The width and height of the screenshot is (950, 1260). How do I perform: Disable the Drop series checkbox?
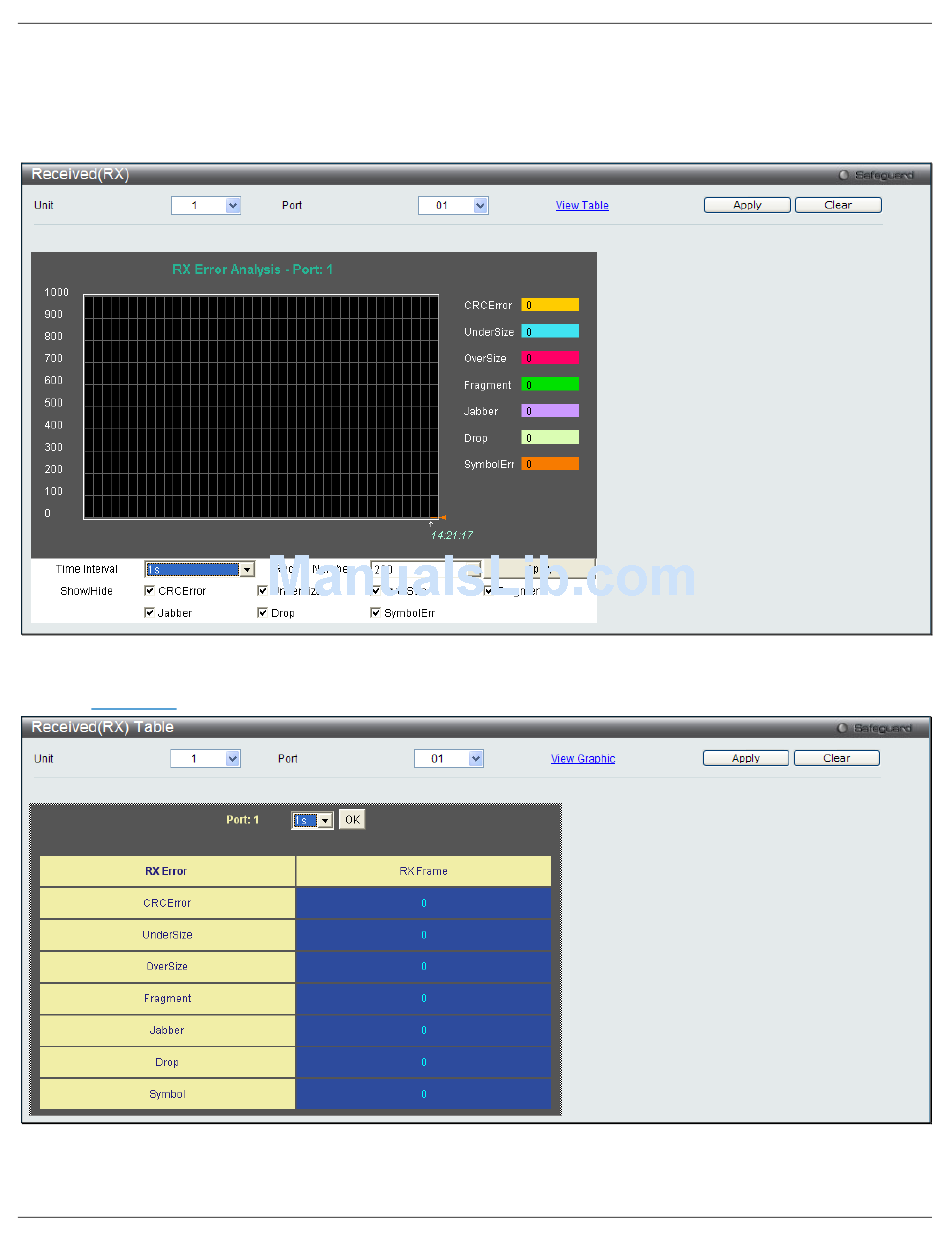(263, 613)
